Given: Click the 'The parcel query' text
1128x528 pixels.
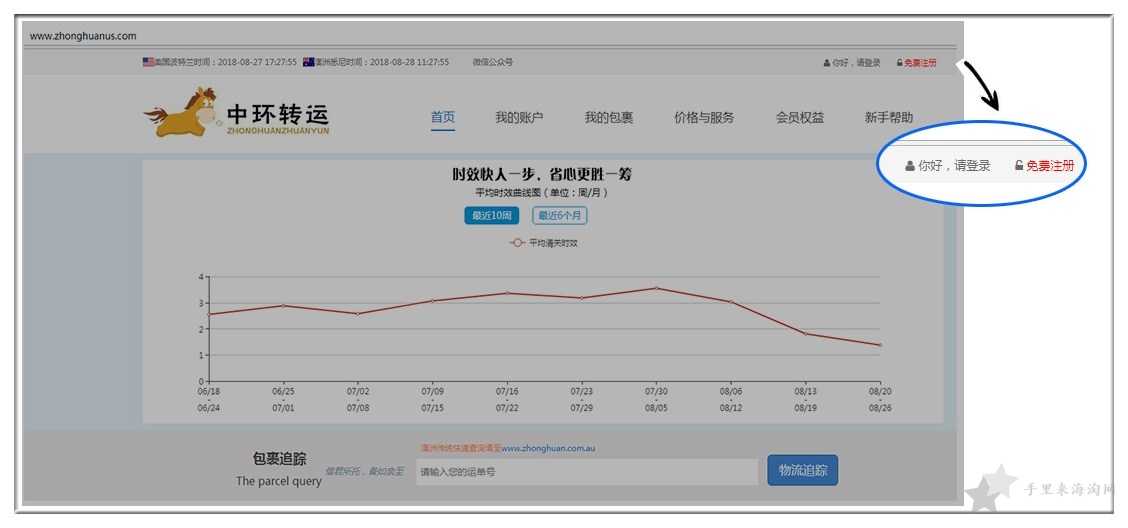Looking at the screenshot, I should pyautogui.click(x=278, y=481).
